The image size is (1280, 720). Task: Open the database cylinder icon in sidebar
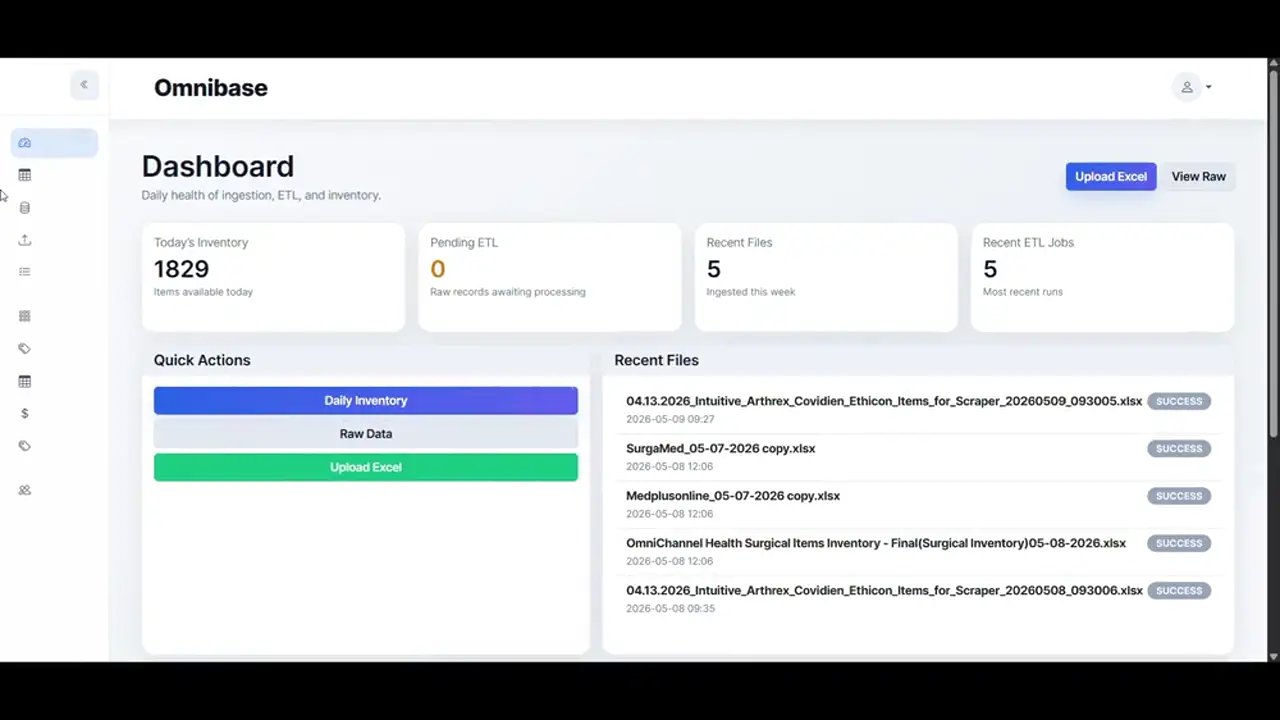pos(25,208)
